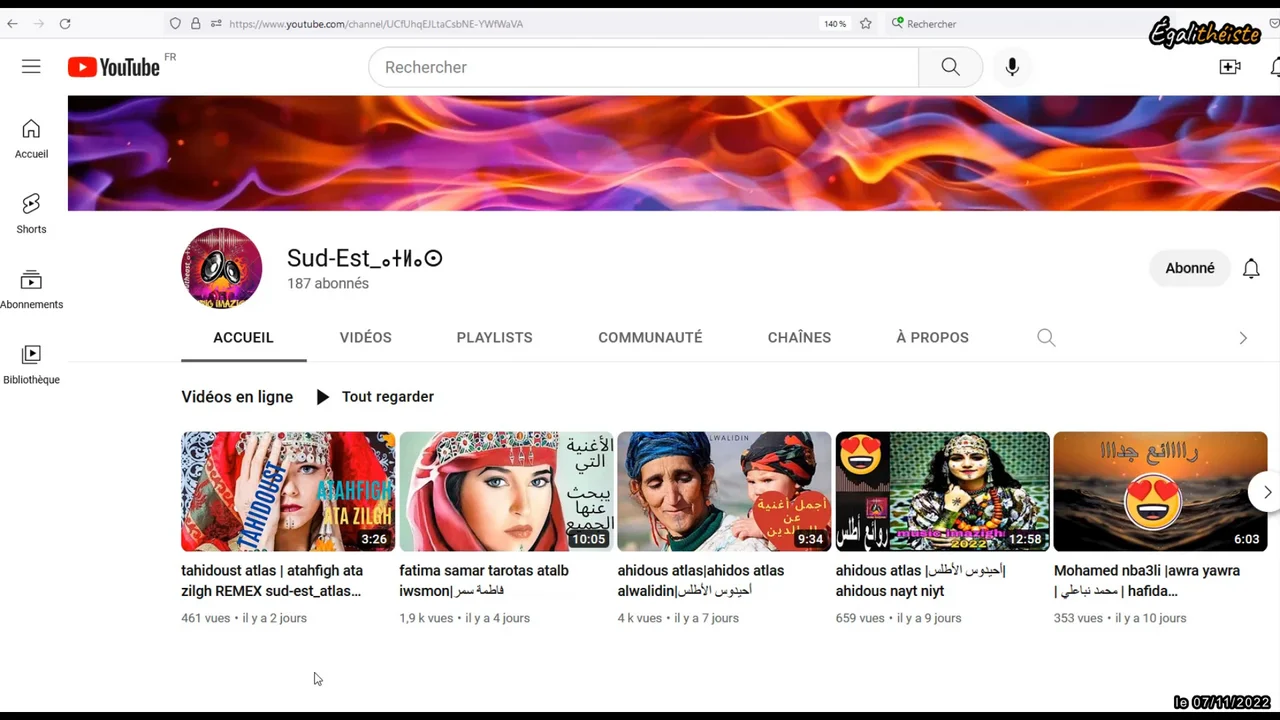This screenshot has height=720, width=1280.
Task: Open the 9:34 alwalidin video thumbnail
Action: (724, 492)
